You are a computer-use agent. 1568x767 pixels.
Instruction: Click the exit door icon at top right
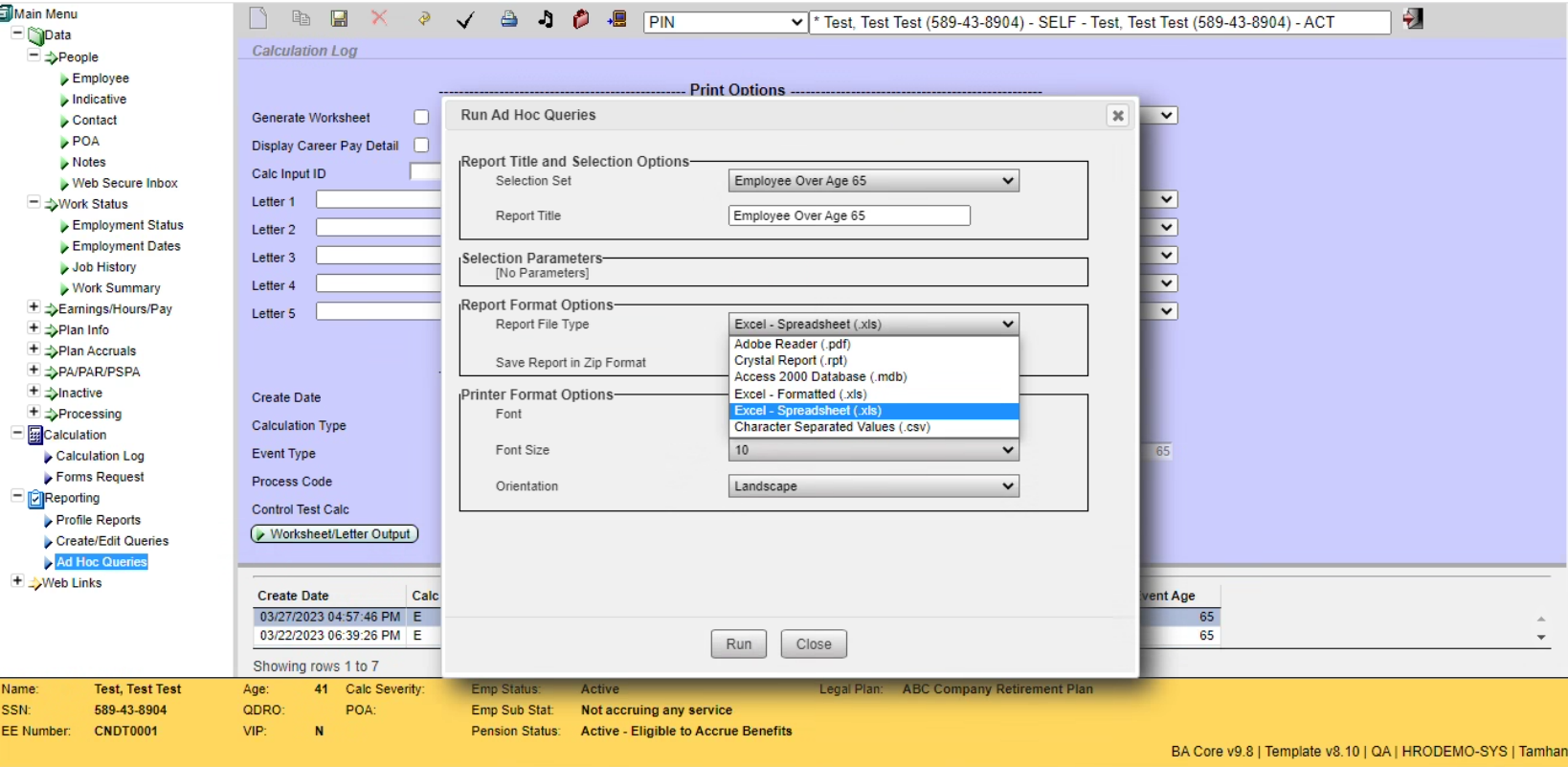click(1413, 19)
